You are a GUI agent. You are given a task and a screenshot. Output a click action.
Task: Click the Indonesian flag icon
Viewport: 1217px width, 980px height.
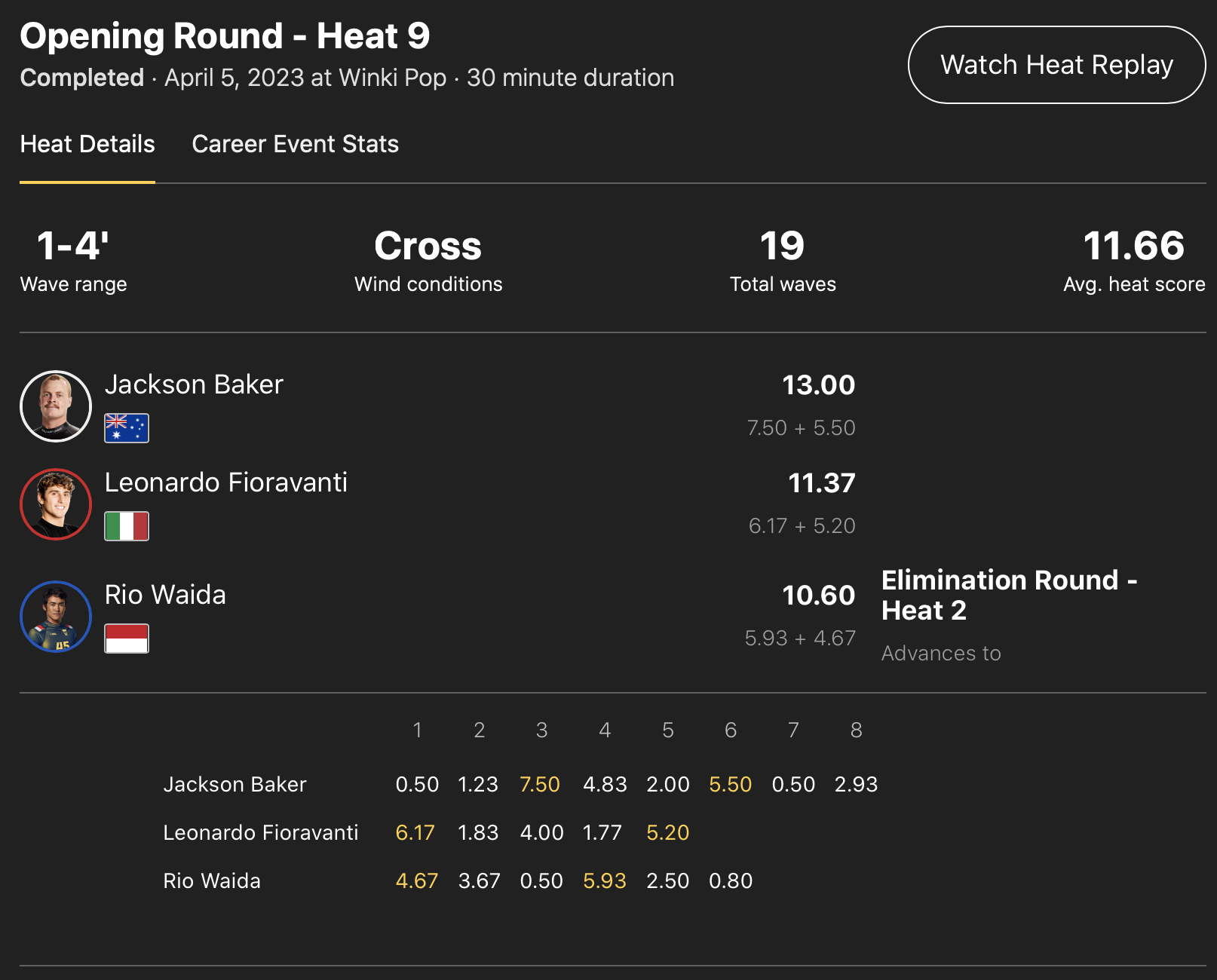(x=127, y=639)
